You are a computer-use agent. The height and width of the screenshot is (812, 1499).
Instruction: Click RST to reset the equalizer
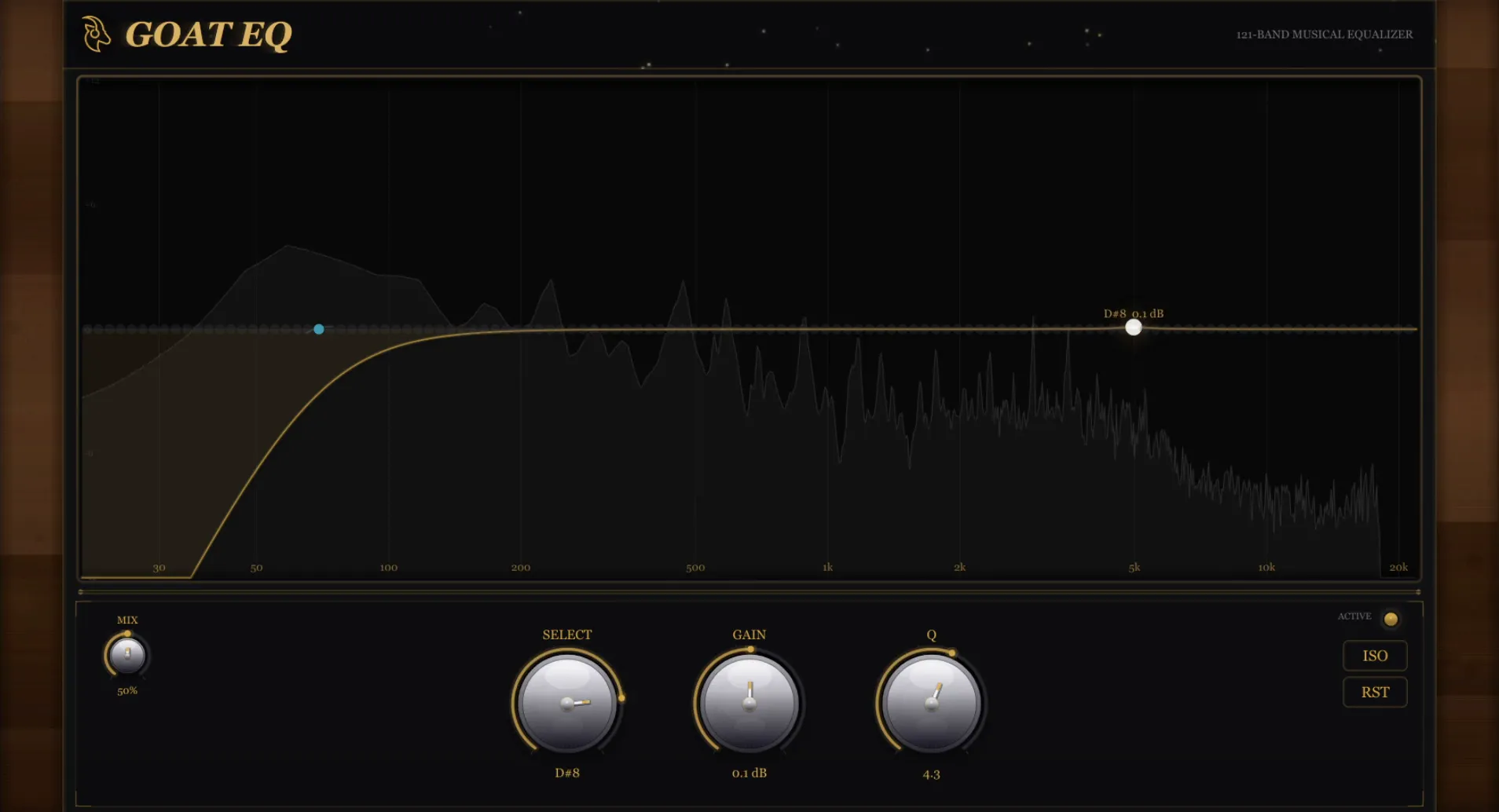1375,692
